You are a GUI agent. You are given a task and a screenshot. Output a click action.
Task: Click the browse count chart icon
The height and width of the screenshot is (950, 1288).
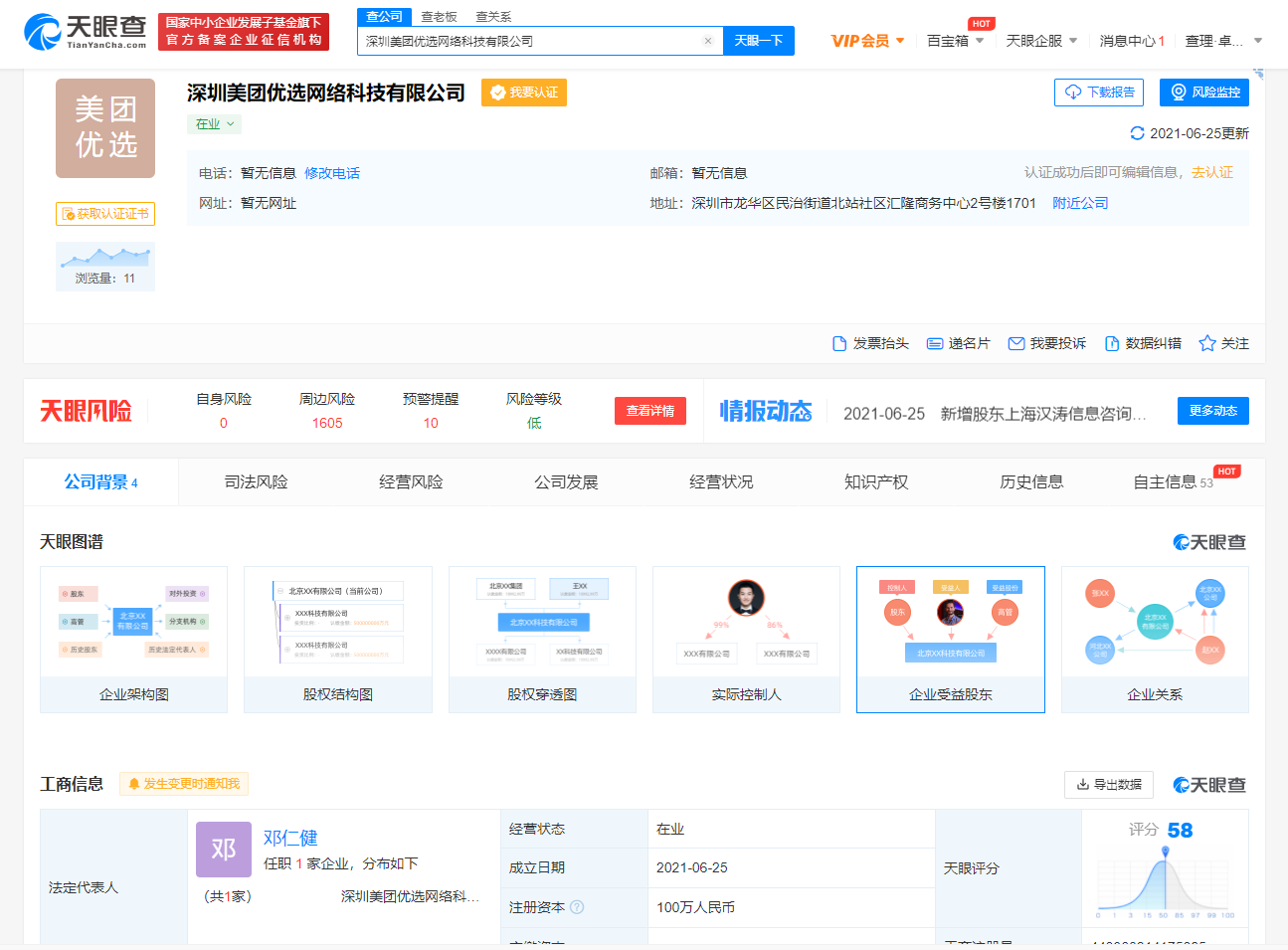click(105, 267)
